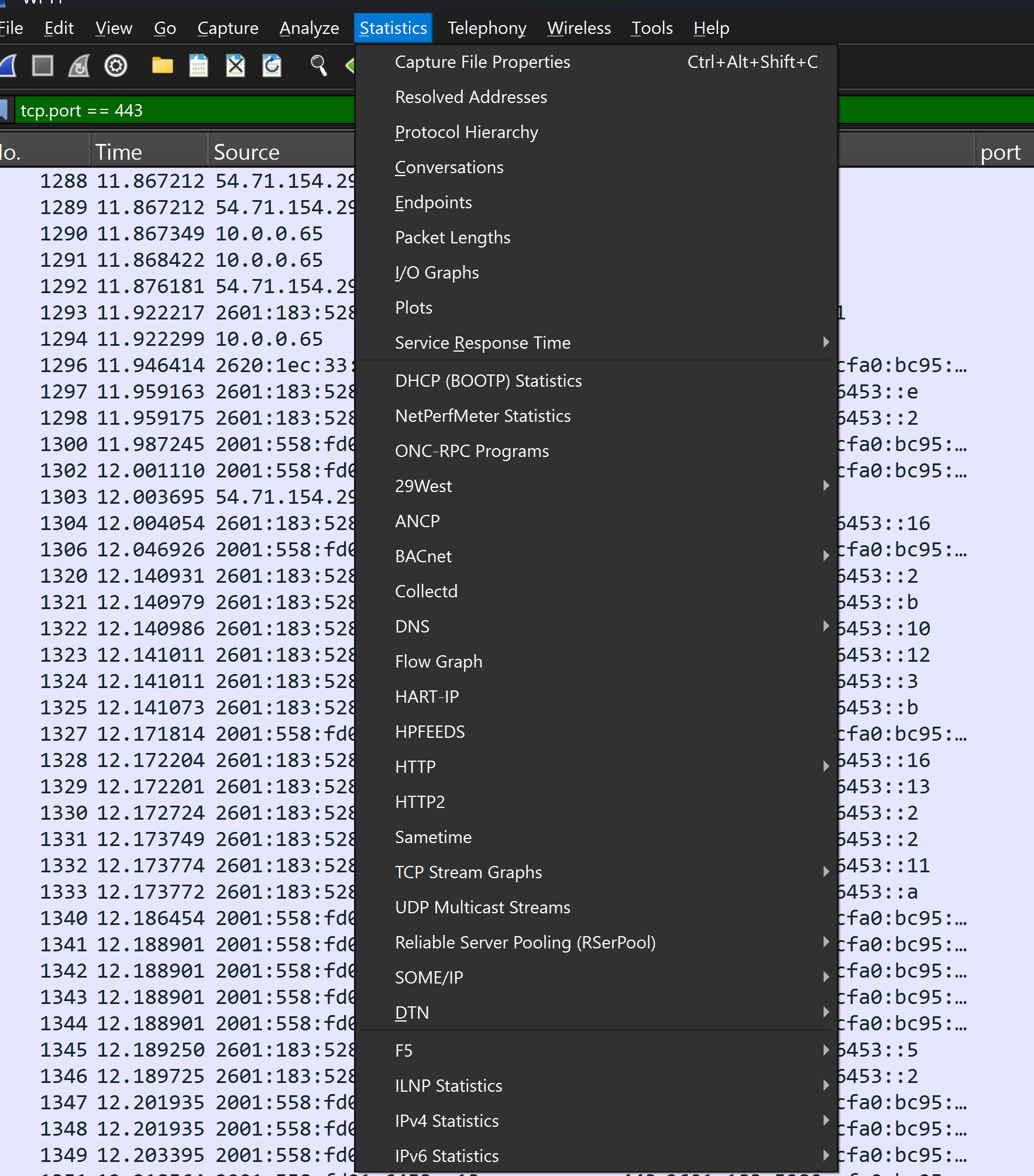Select Capture File Properties
Screen dimensions: 1034x1176
coord(596,62)
